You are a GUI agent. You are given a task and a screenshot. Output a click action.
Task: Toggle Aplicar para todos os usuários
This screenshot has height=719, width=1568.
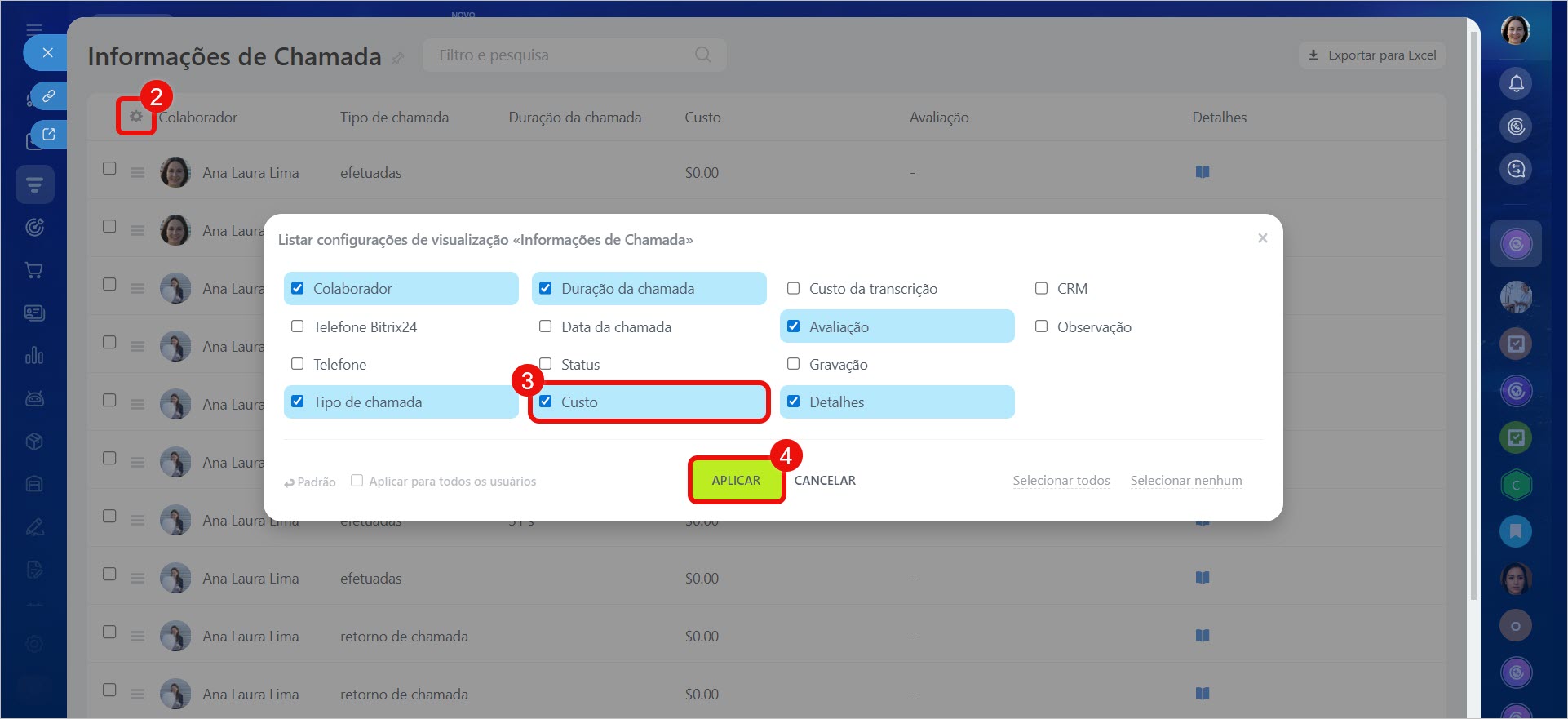point(357,481)
